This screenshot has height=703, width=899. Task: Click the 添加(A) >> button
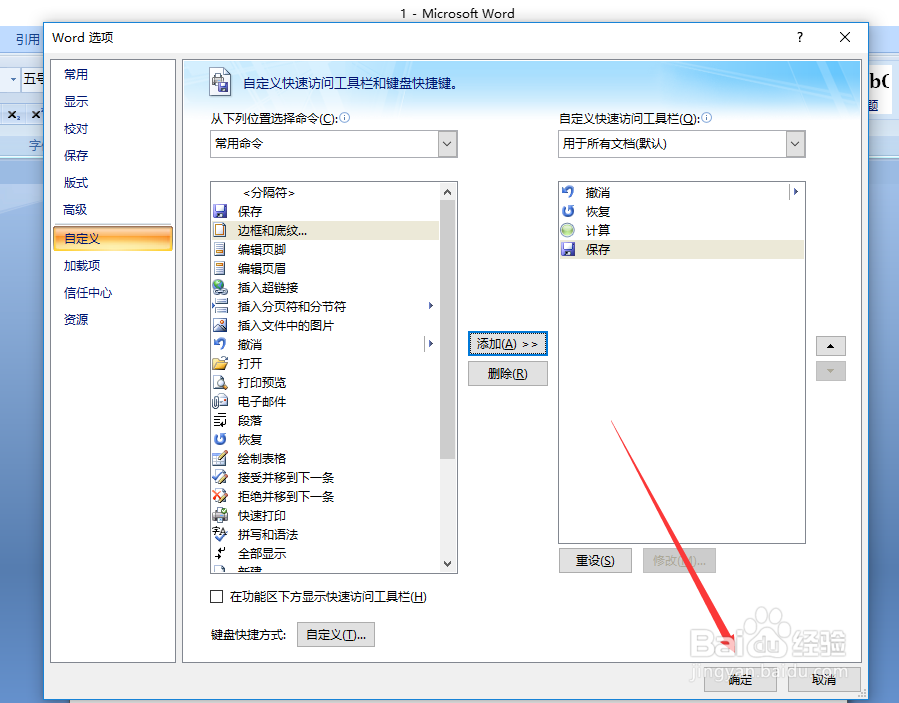pos(507,343)
